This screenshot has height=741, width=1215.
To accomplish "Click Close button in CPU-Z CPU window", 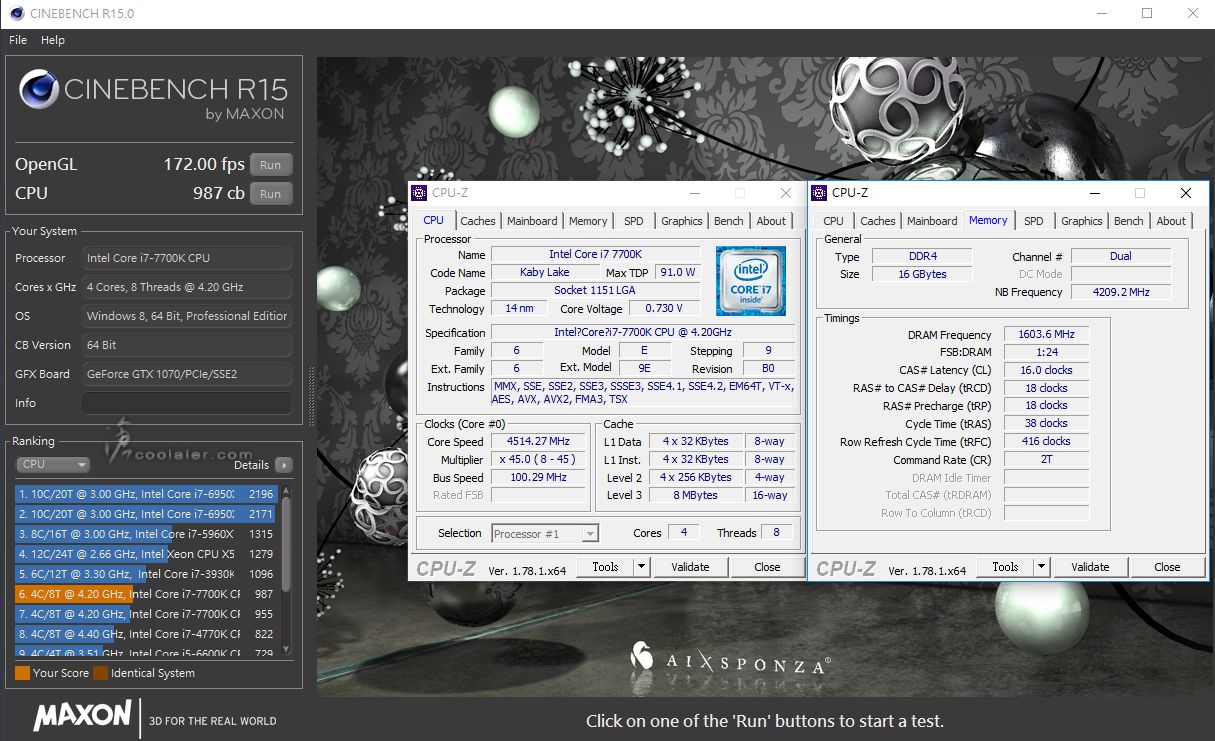I will pos(767,567).
